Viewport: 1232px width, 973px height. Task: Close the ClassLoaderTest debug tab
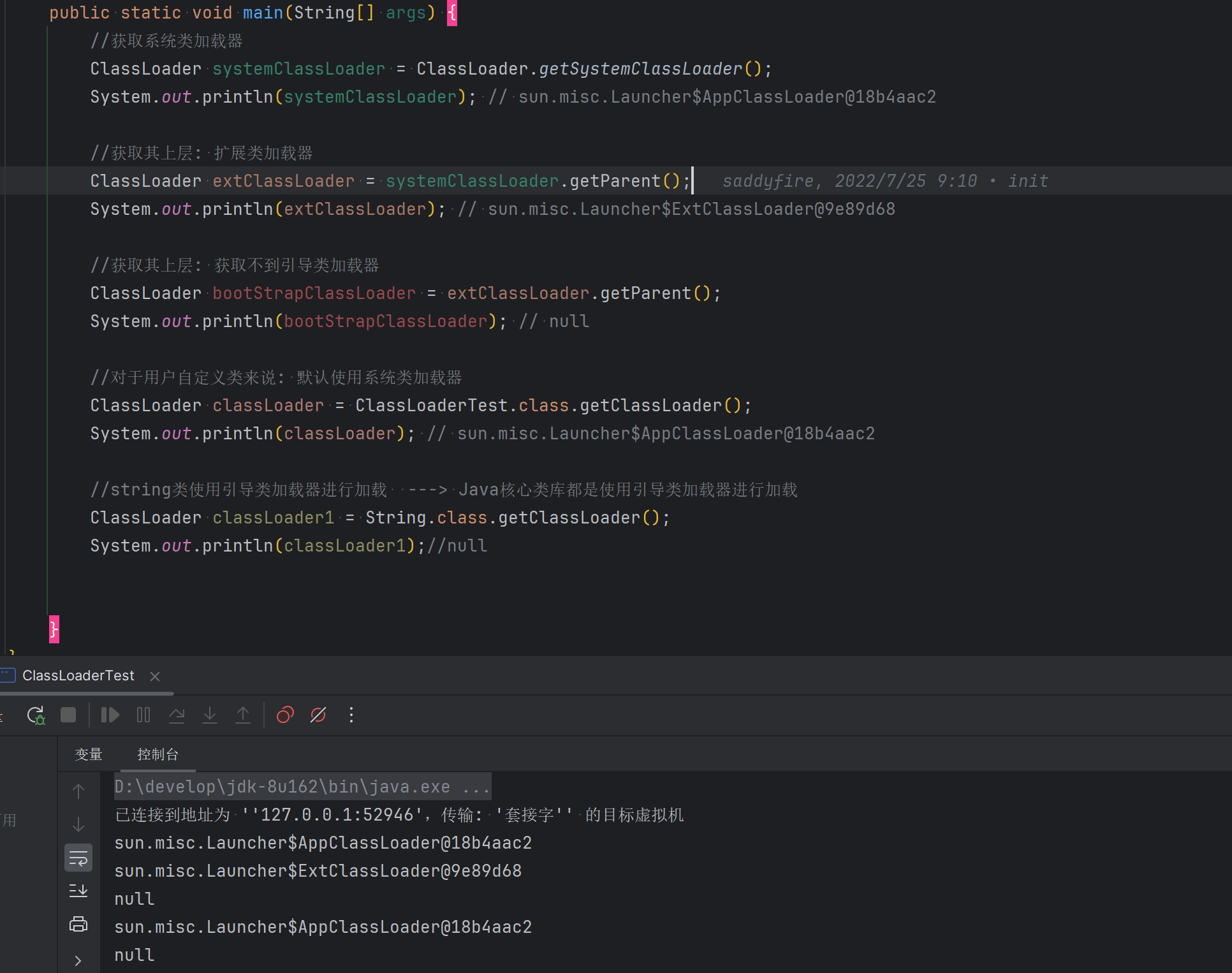[x=155, y=676]
